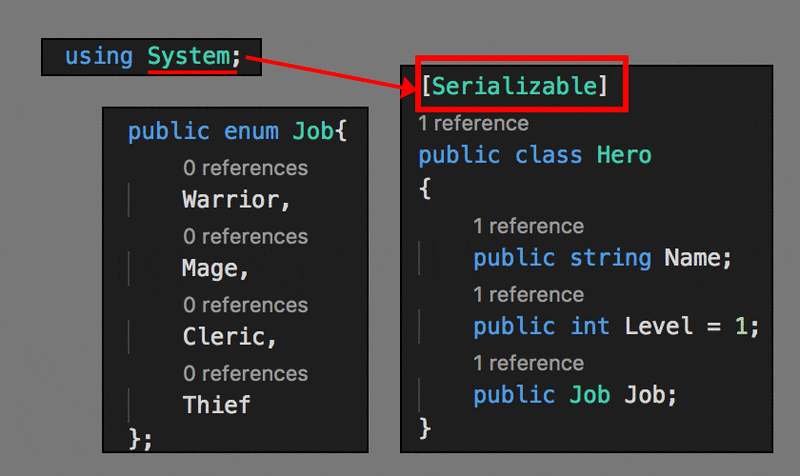This screenshot has height=476, width=800.
Task: Click the 'Thief' enum member
Action: [216, 405]
